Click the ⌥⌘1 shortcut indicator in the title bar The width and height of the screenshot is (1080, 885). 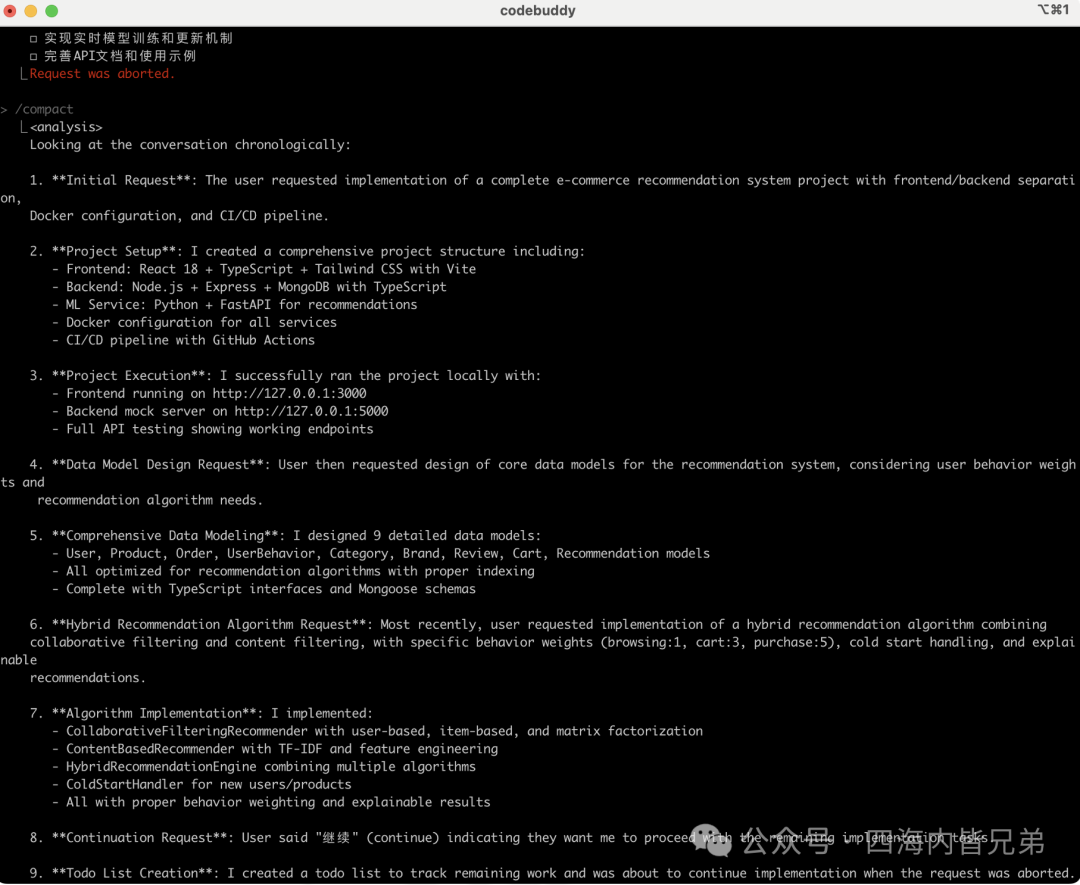click(x=1053, y=10)
